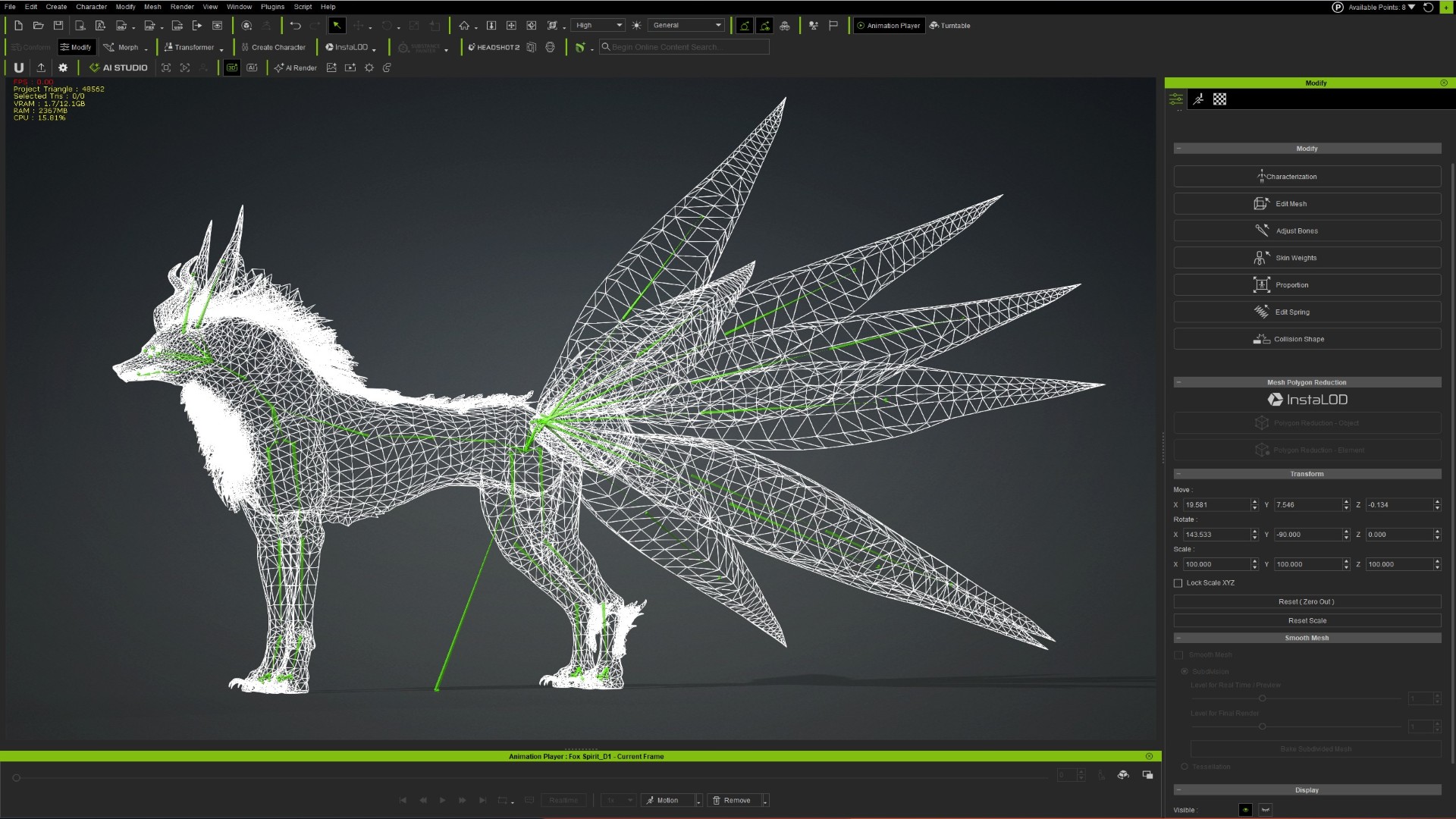This screenshot has width=1456, height=819.
Task: Click the Animation Player timeline scrubber handle
Action: (16, 778)
